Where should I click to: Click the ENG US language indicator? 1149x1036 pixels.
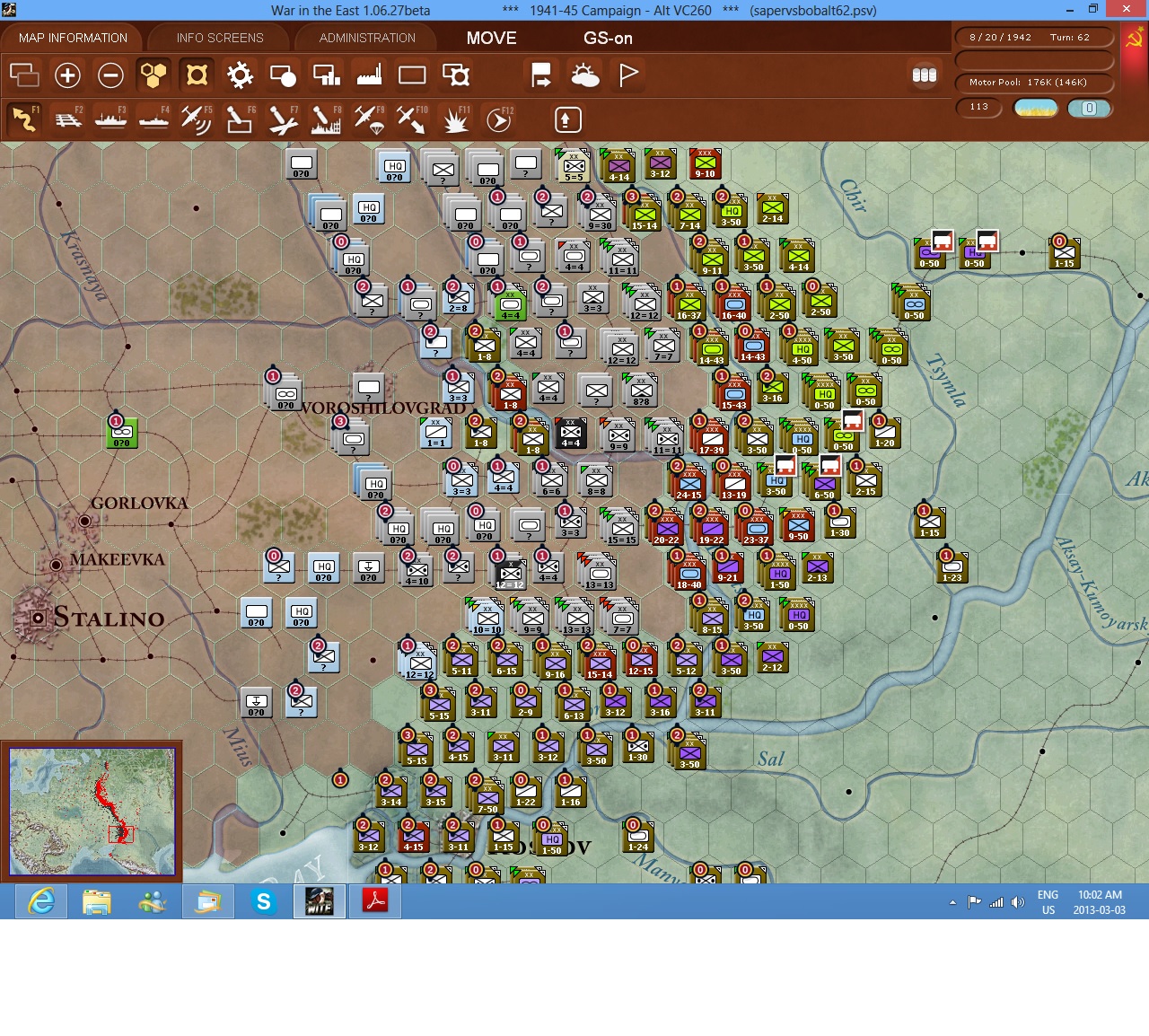pyautogui.click(x=1048, y=902)
